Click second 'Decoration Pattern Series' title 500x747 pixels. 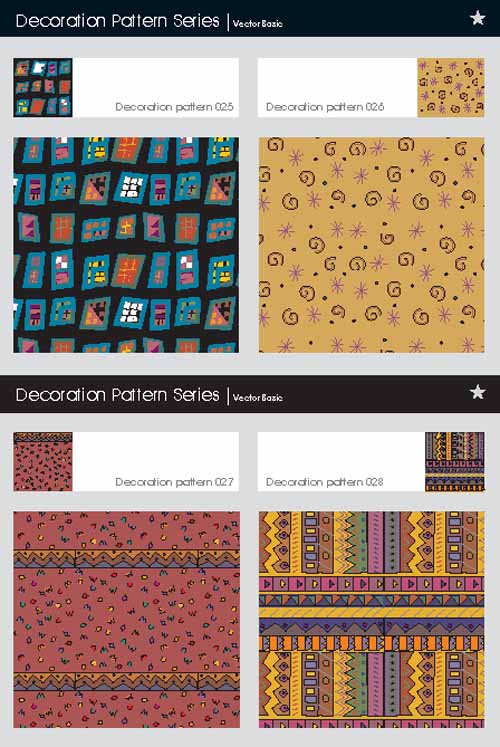tap(118, 395)
